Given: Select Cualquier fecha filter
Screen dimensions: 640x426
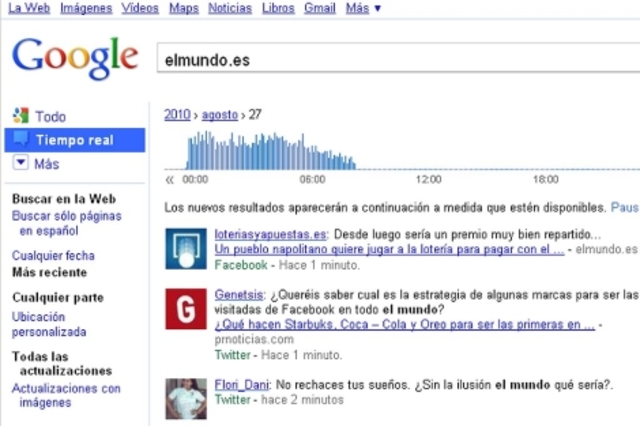Looking at the screenshot, I should [x=53, y=256].
